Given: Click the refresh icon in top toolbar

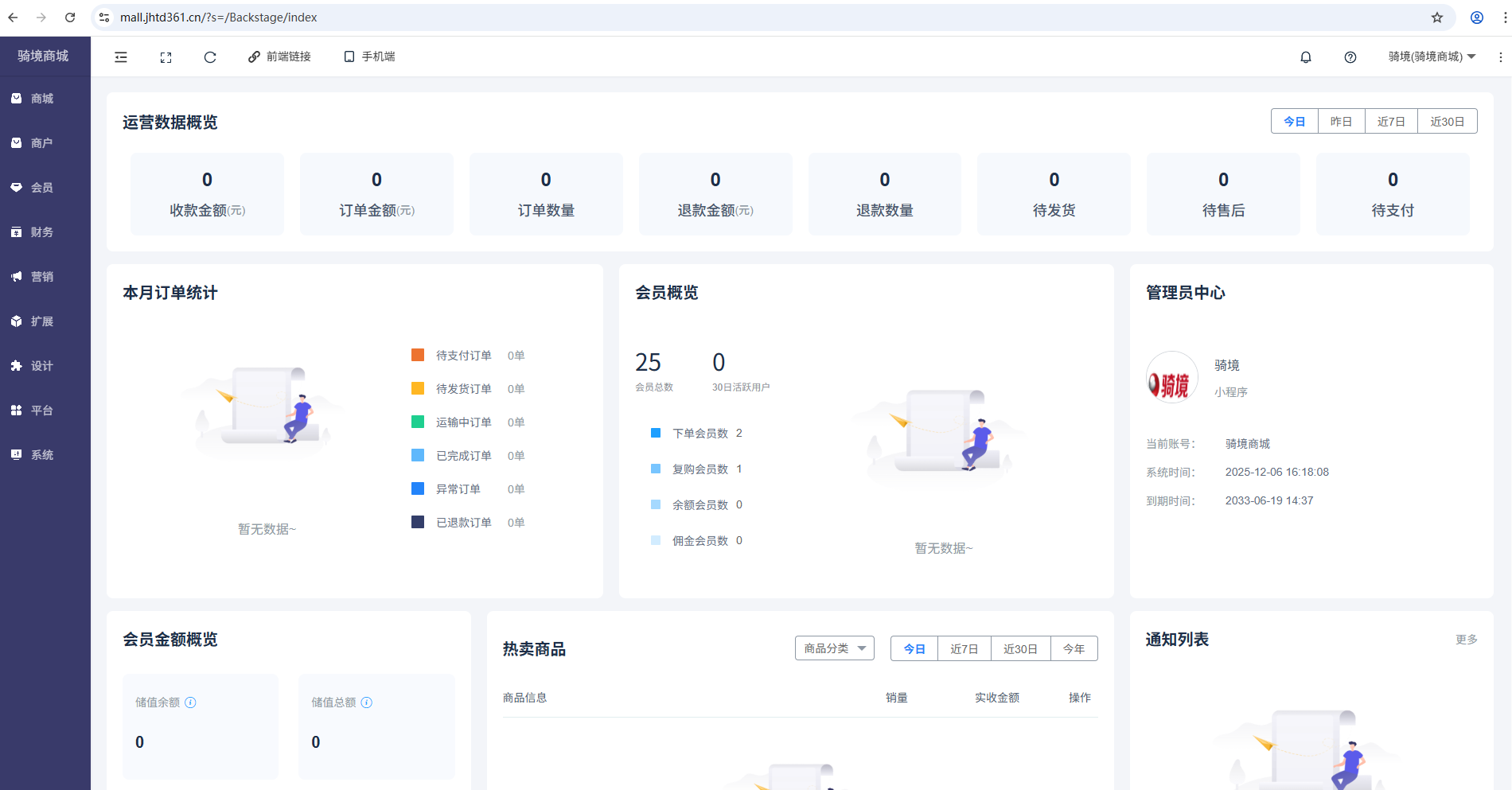Looking at the screenshot, I should [210, 56].
